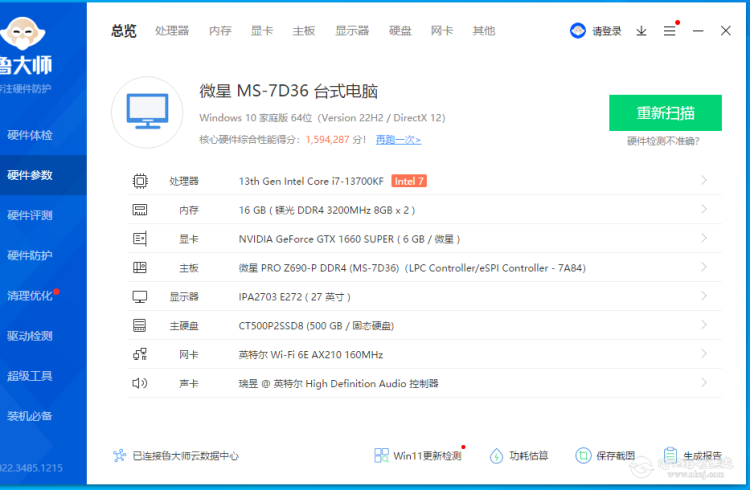
Task: Open 超级工具 in the sidebar
Action: pos(30,376)
